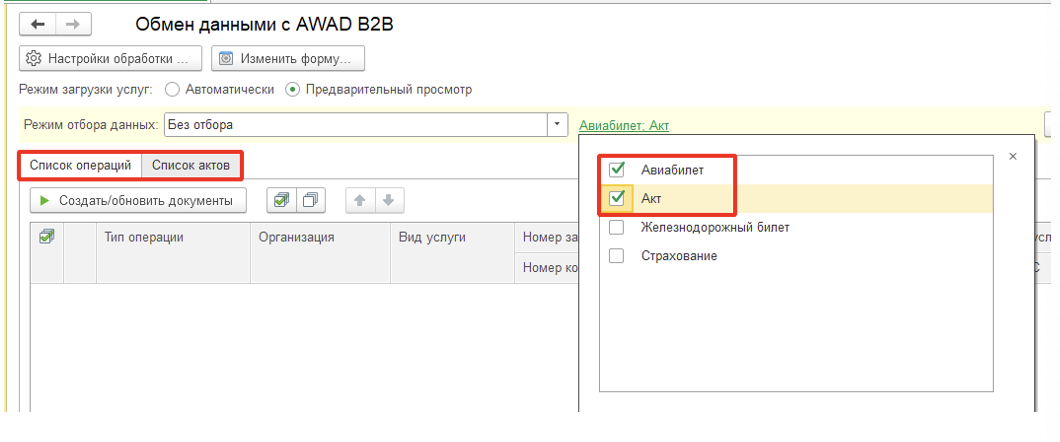Check the Страхование checkbox

click(x=617, y=256)
